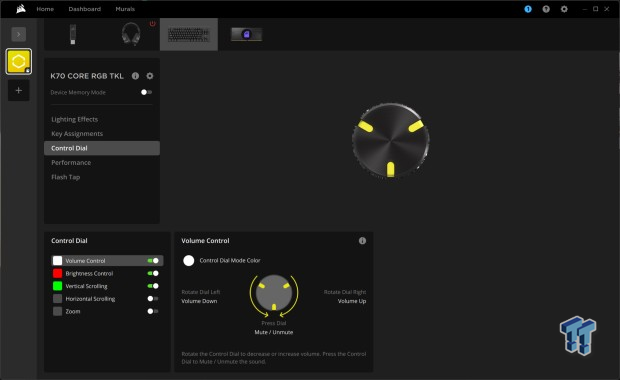This screenshot has width=620, height=380.
Task: Enable the Zoom dial mode toggle
Action: point(153,311)
